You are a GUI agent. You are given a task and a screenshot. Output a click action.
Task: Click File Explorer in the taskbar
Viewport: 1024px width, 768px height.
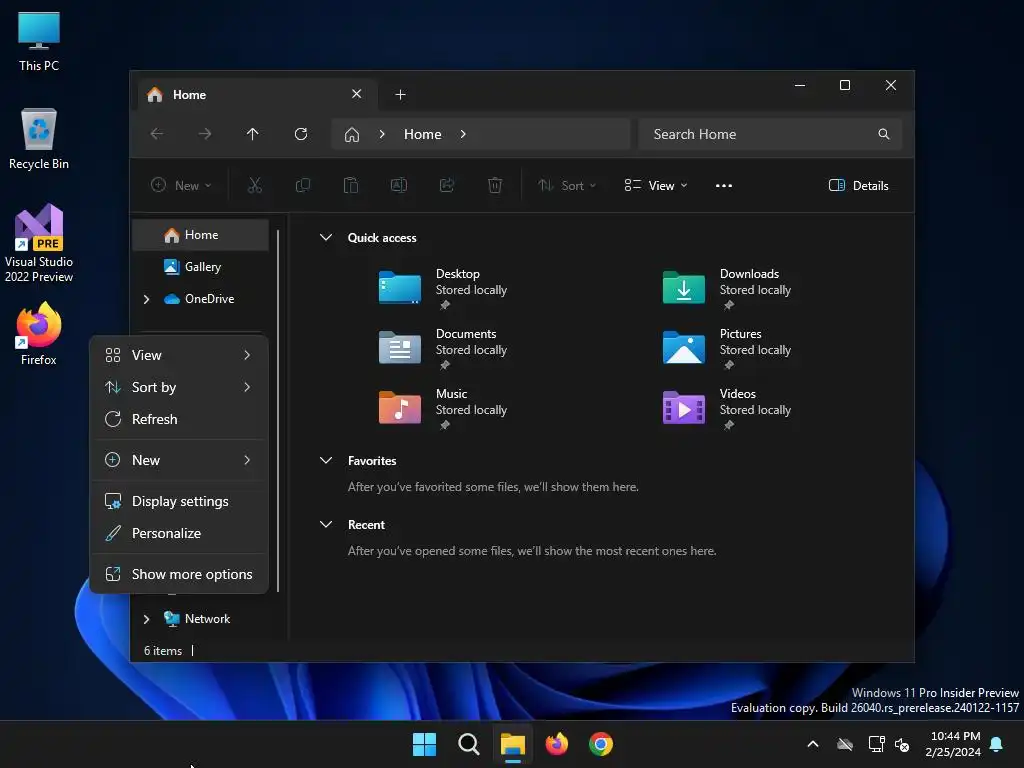tap(513, 744)
